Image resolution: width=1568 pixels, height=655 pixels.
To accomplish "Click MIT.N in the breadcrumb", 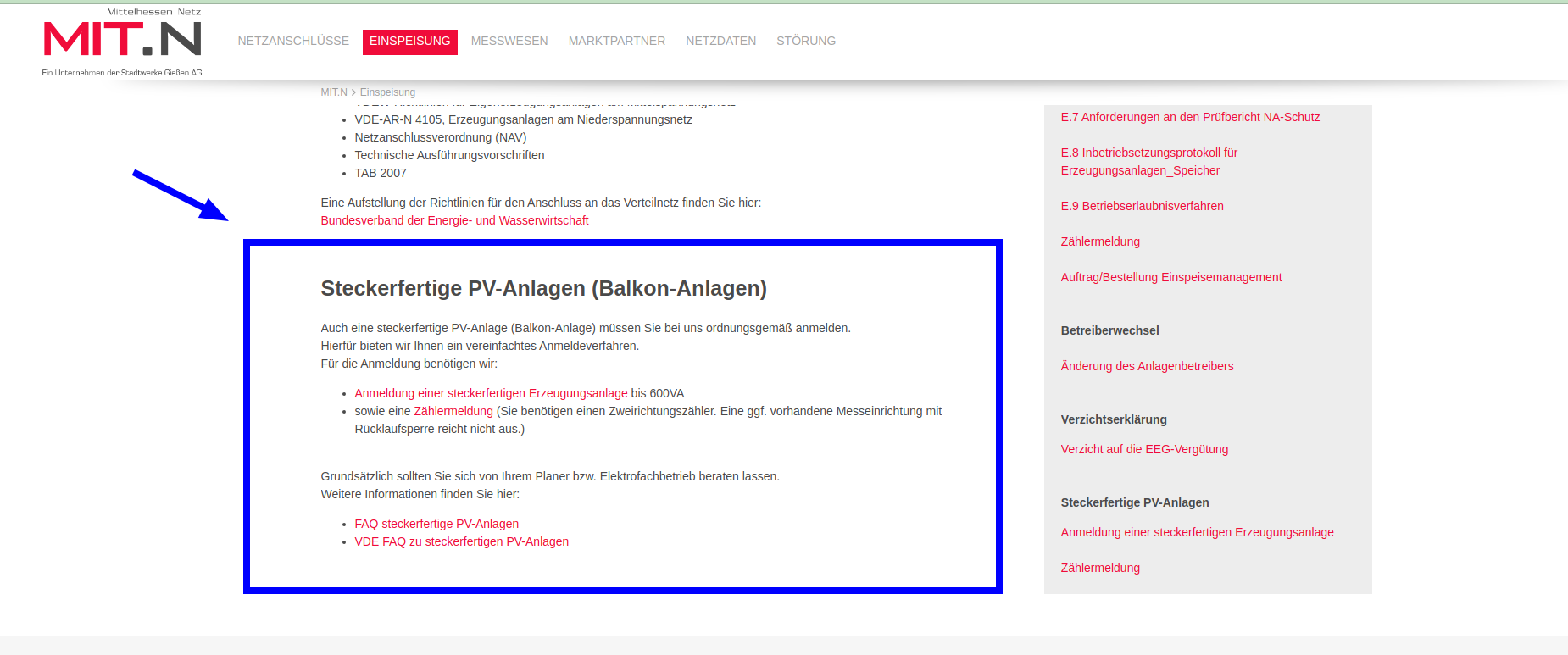I will click(x=334, y=92).
